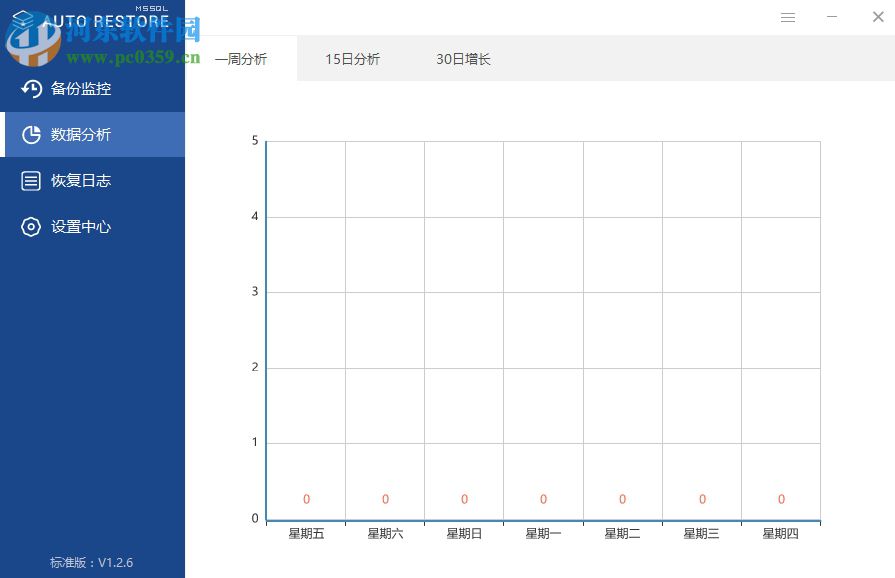Click the 星期二 axis label
Screen dimensions: 895x578
(623, 533)
